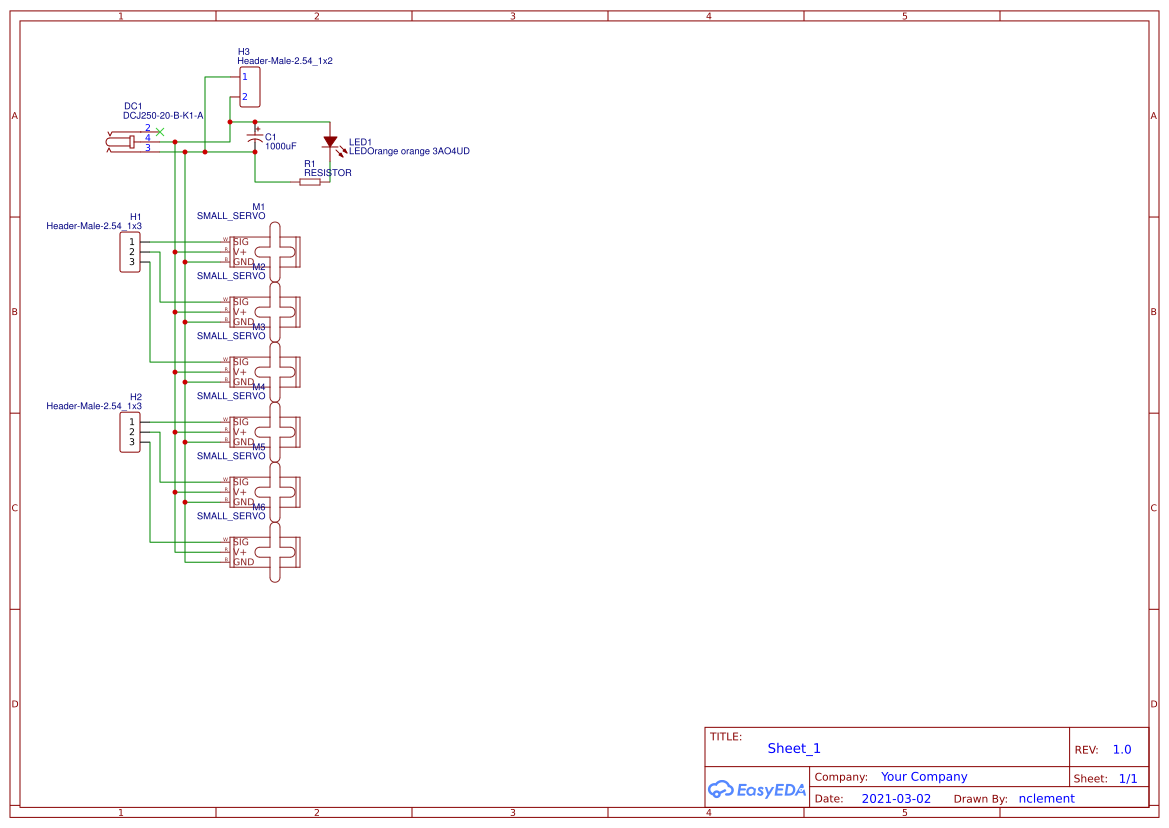This screenshot has width=1169, height=828.
Task: Select the H1 Header-Male-2.54_1x3 symbol
Action: (x=129, y=250)
